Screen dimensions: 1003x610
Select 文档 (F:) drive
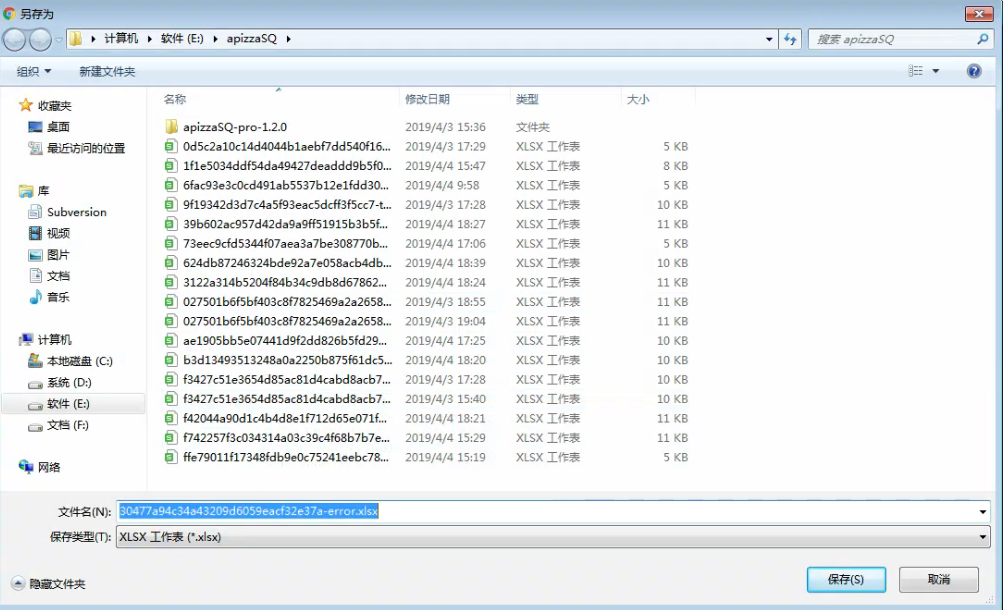pyautogui.click(x=58, y=425)
